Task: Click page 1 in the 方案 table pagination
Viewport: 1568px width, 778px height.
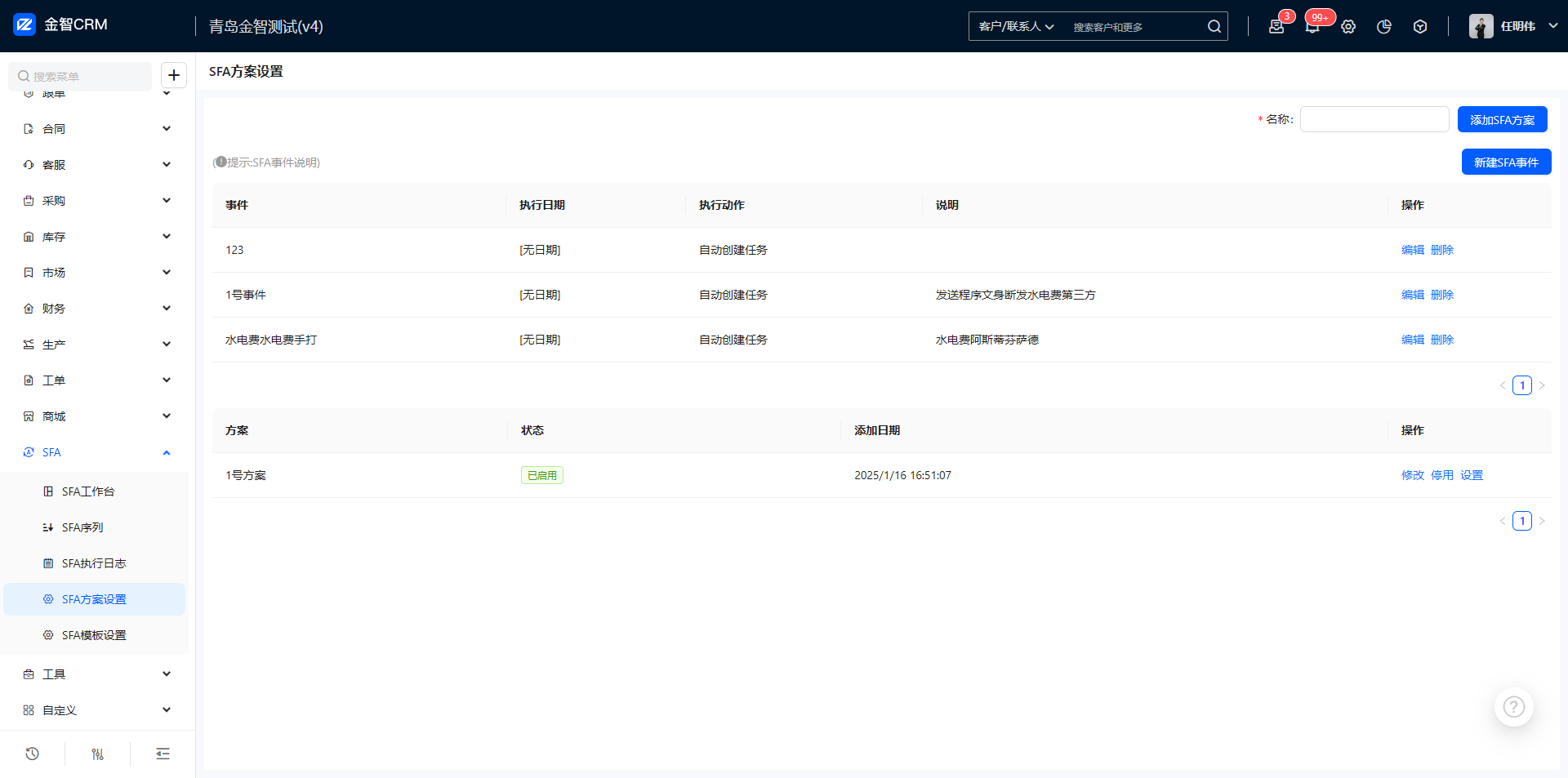Action: click(1522, 521)
